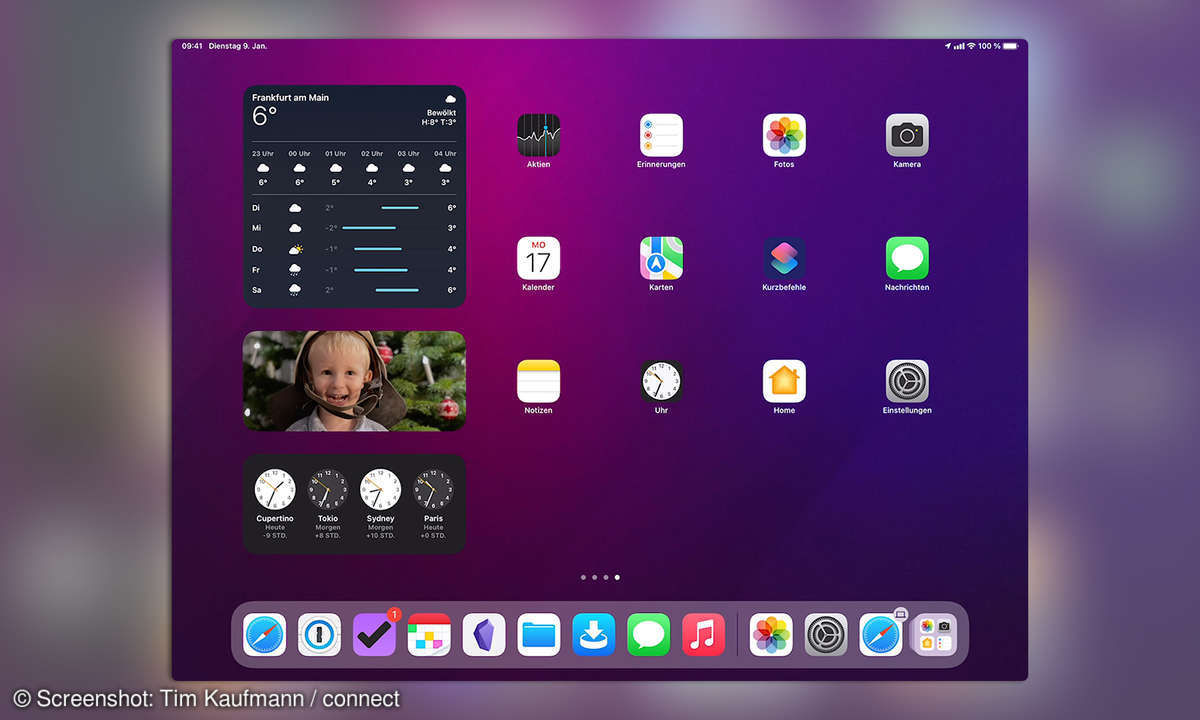The height and width of the screenshot is (720, 1200).
Task: Launch 1Password from the dock
Action: coord(319,635)
